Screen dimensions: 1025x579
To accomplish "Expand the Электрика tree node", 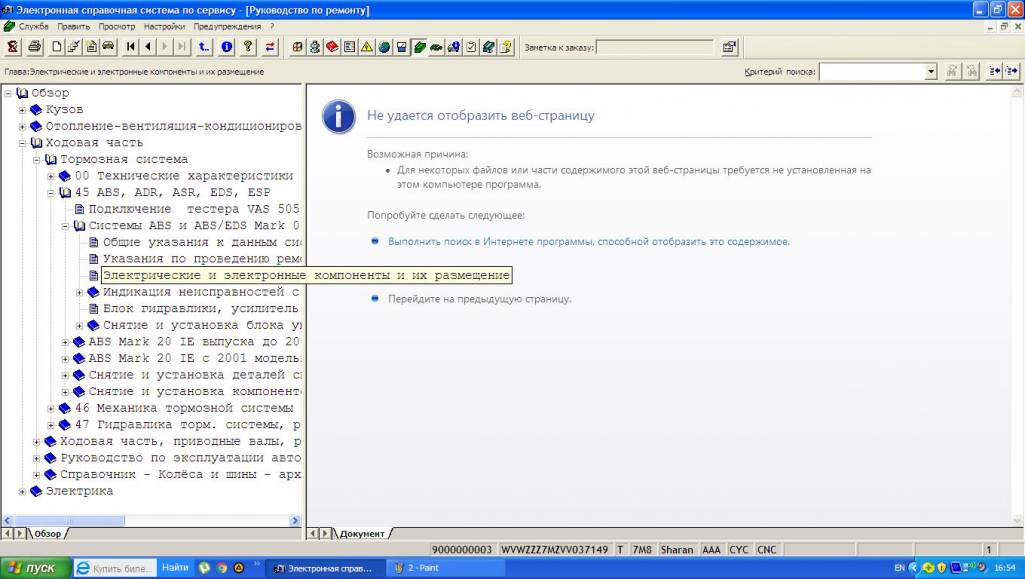I will (23, 492).
